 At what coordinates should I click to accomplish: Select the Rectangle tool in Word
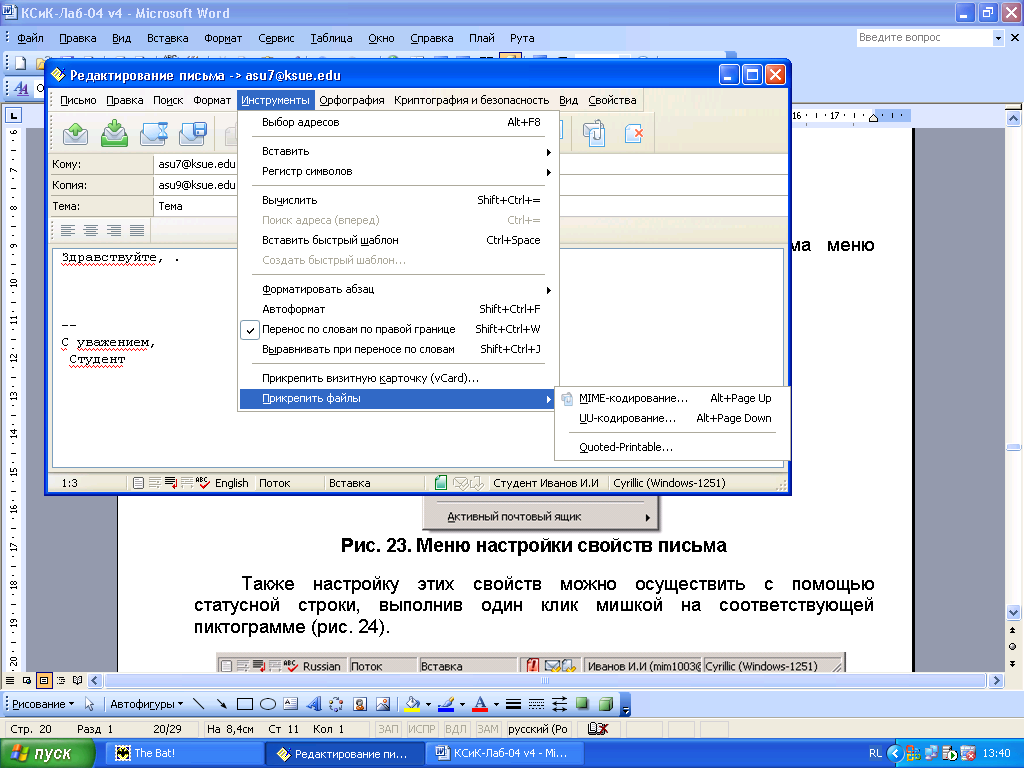[x=245, y=704]
